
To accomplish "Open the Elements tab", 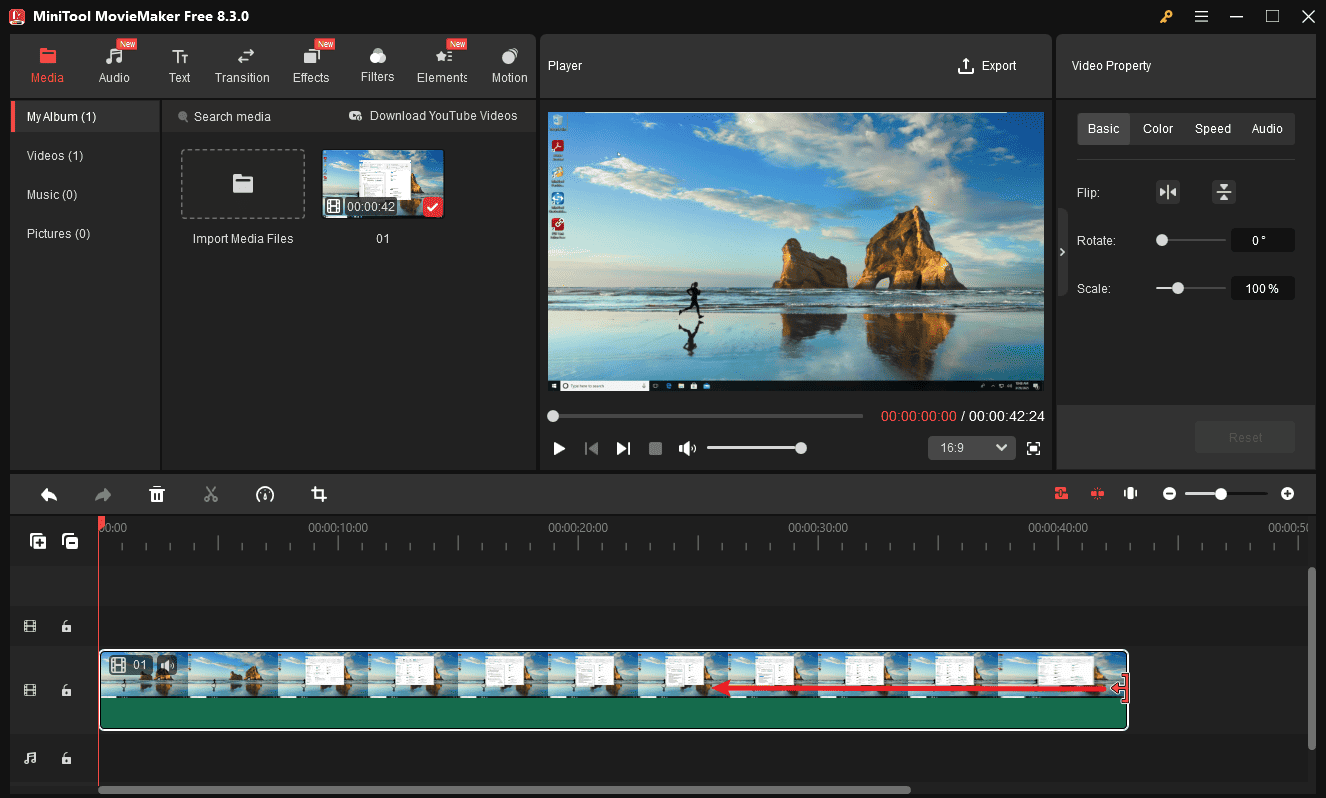I will coord(442,65).
